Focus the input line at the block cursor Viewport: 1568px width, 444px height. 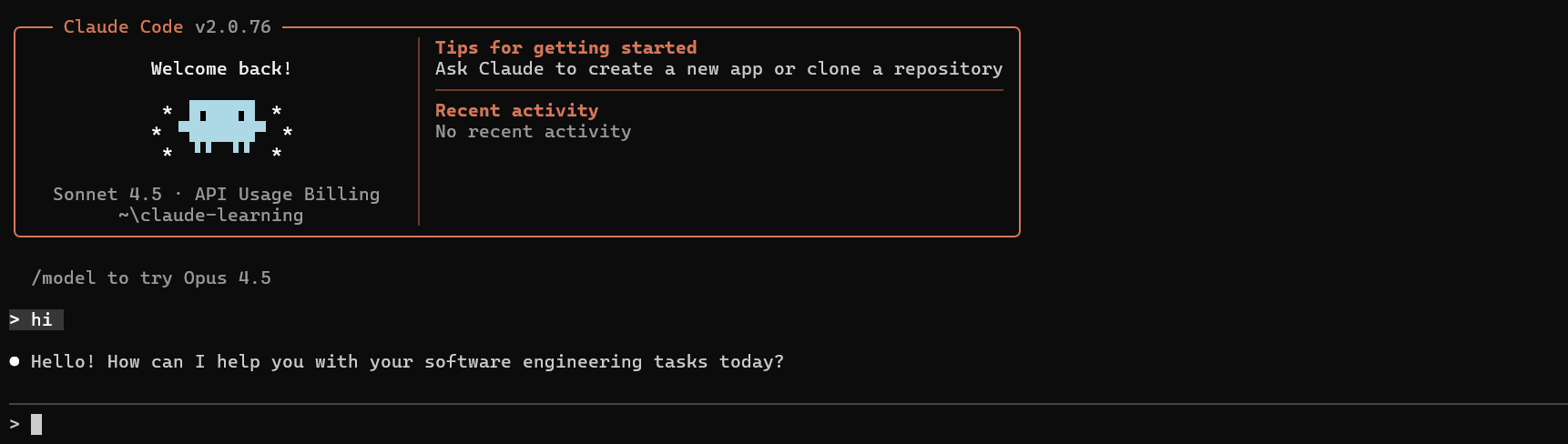(x=36, y=424)
